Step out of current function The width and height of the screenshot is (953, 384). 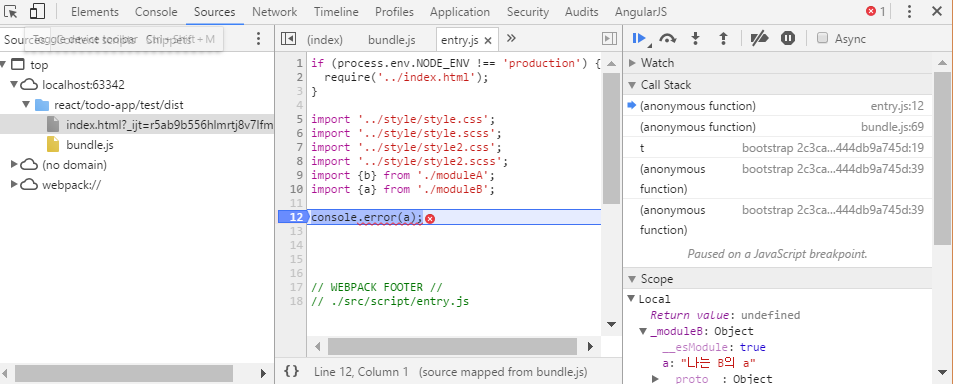point(723,39)
